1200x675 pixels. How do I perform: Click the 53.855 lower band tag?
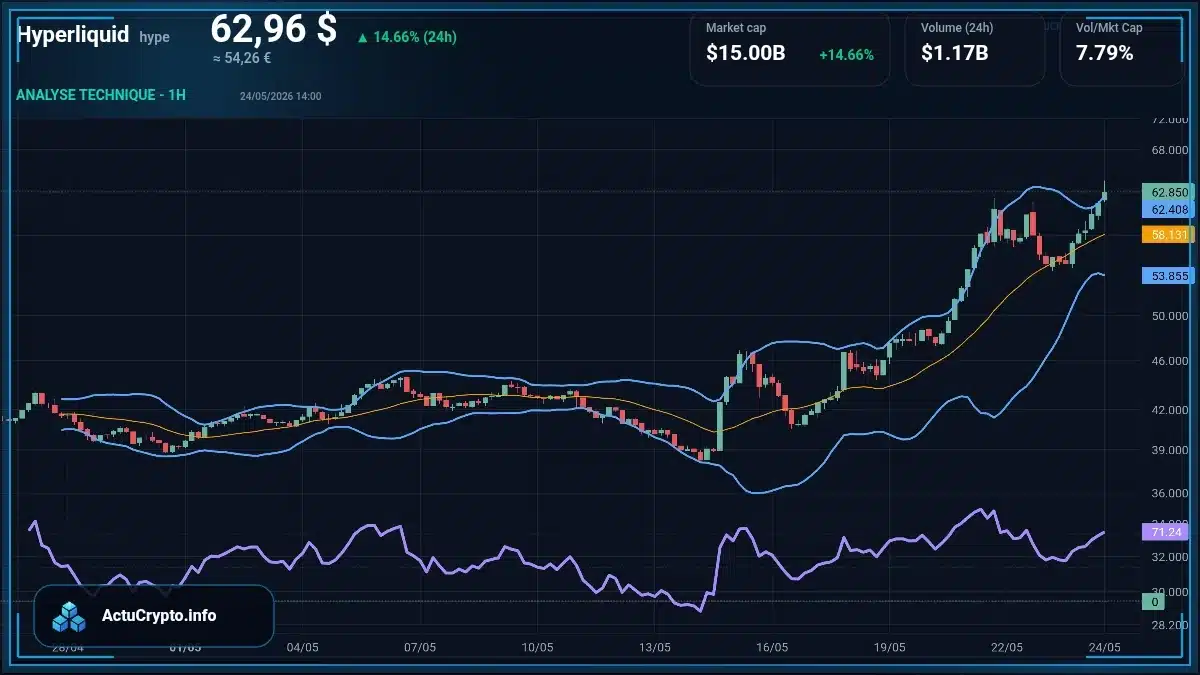click(1166, 275)
